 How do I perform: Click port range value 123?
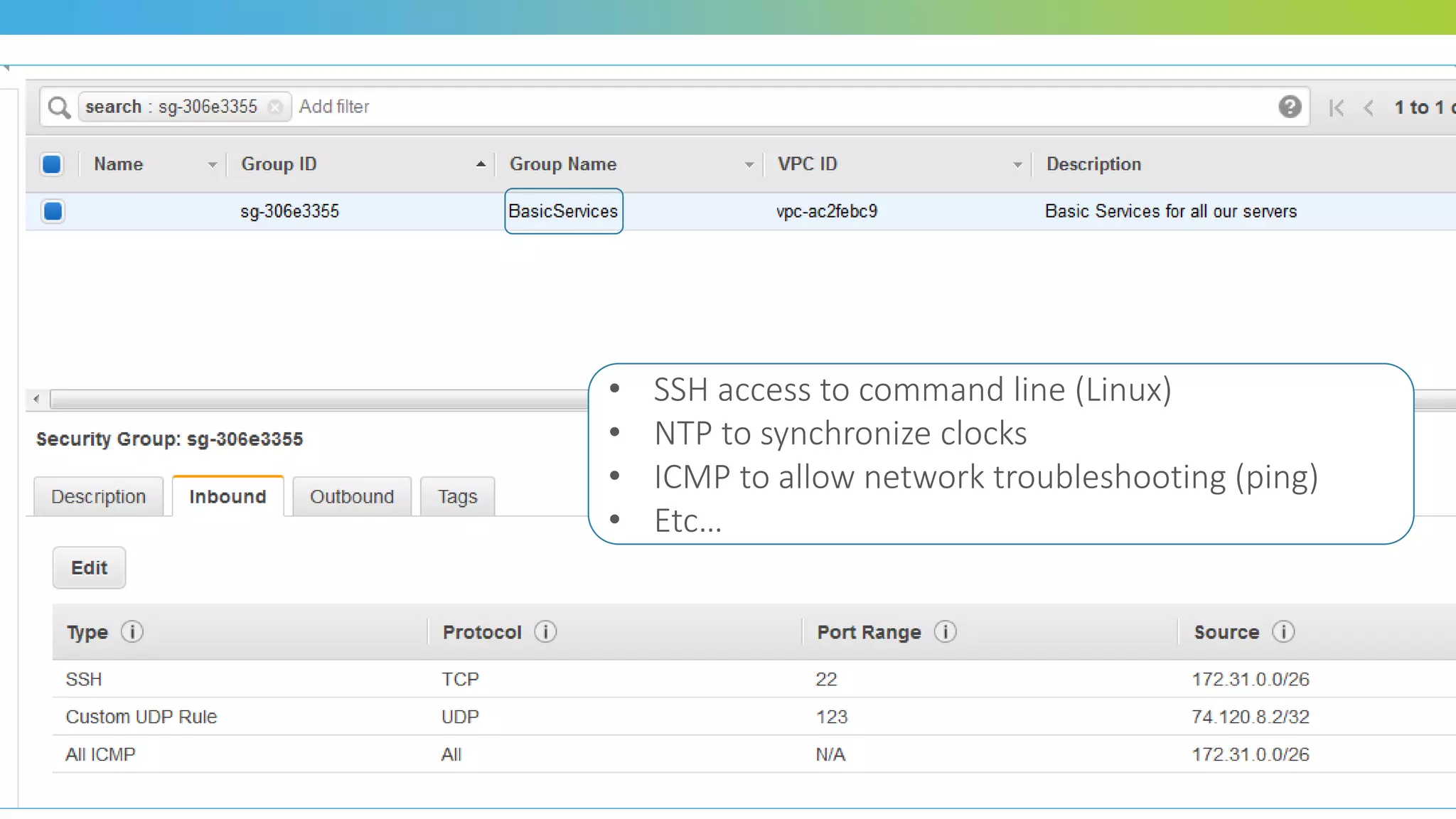[x=832, y=717]
